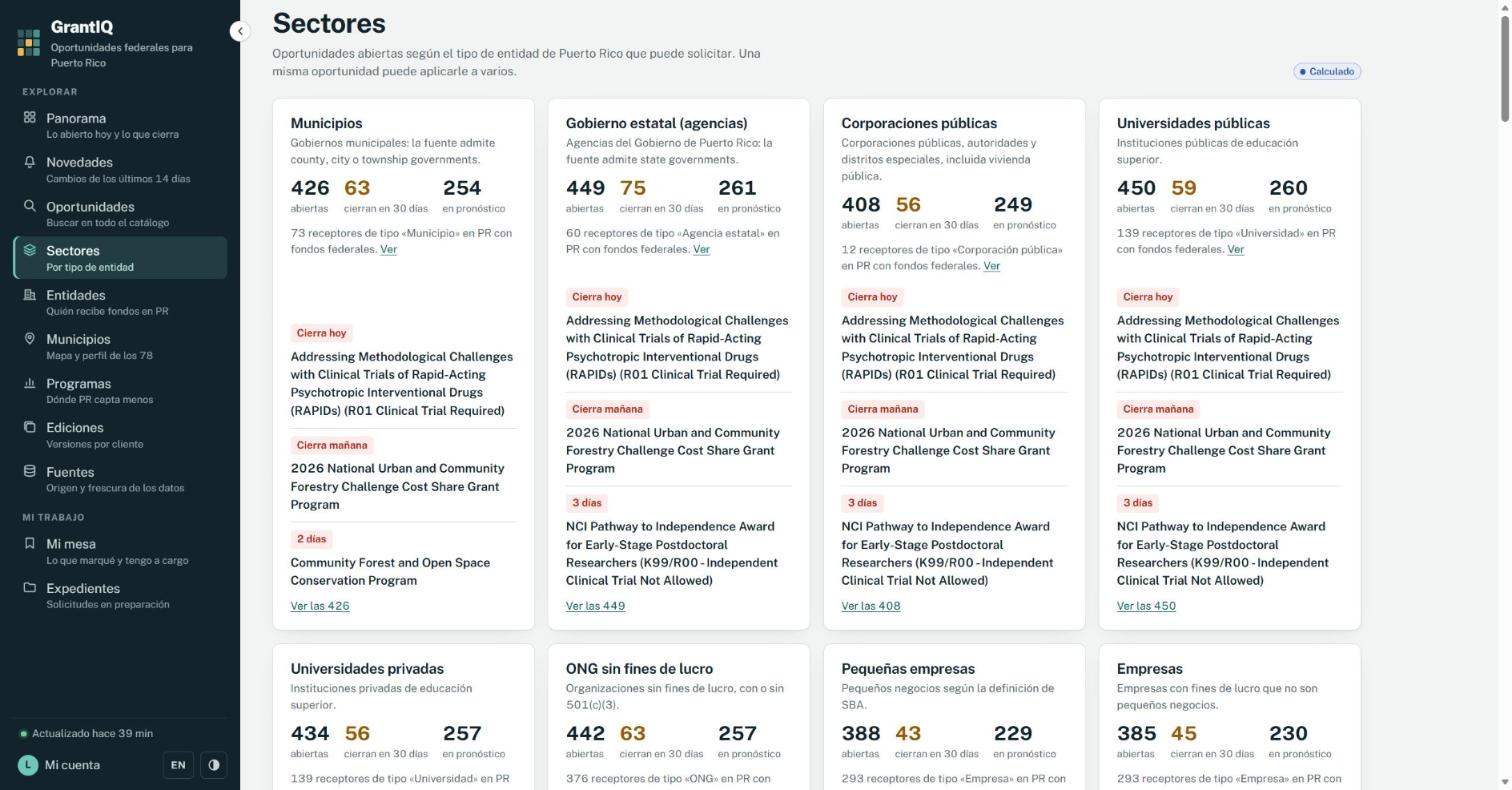
Task: Click the Entidades building icon
Action: (x=30, y=294)
